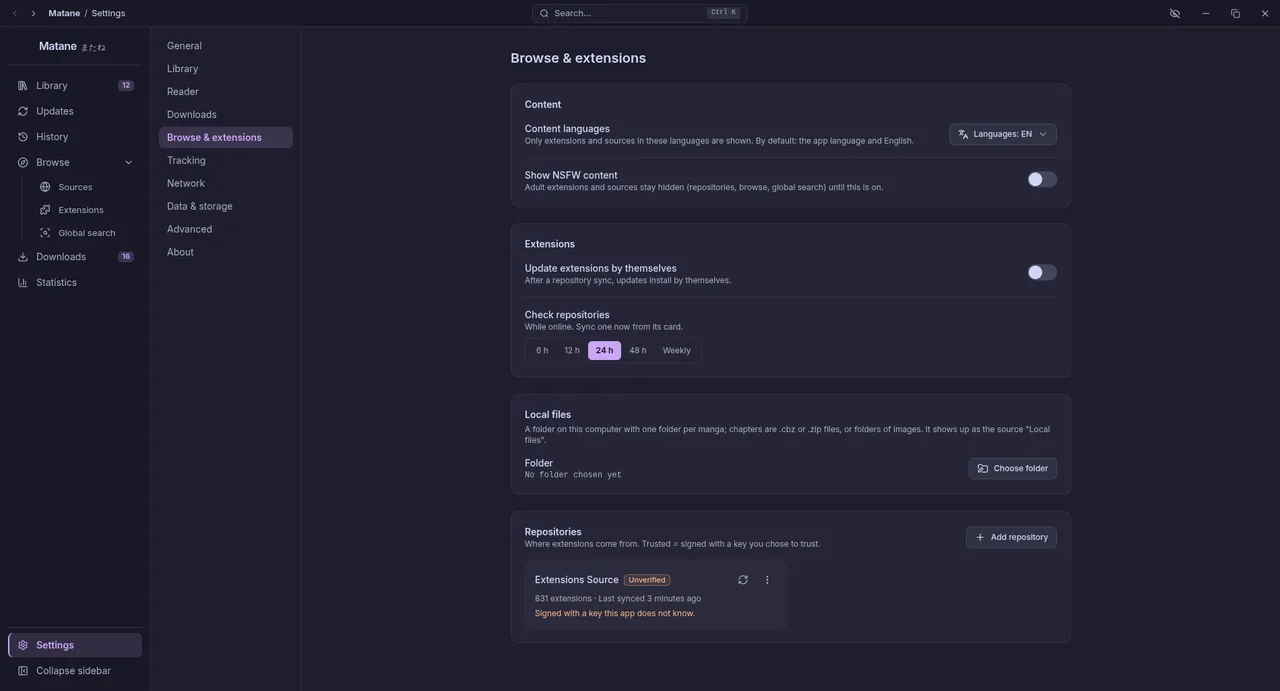Viewport: 1280px width, 691px height.
Task: Enable Update extensions by themselves toggle
Action: click(1042, 273)
